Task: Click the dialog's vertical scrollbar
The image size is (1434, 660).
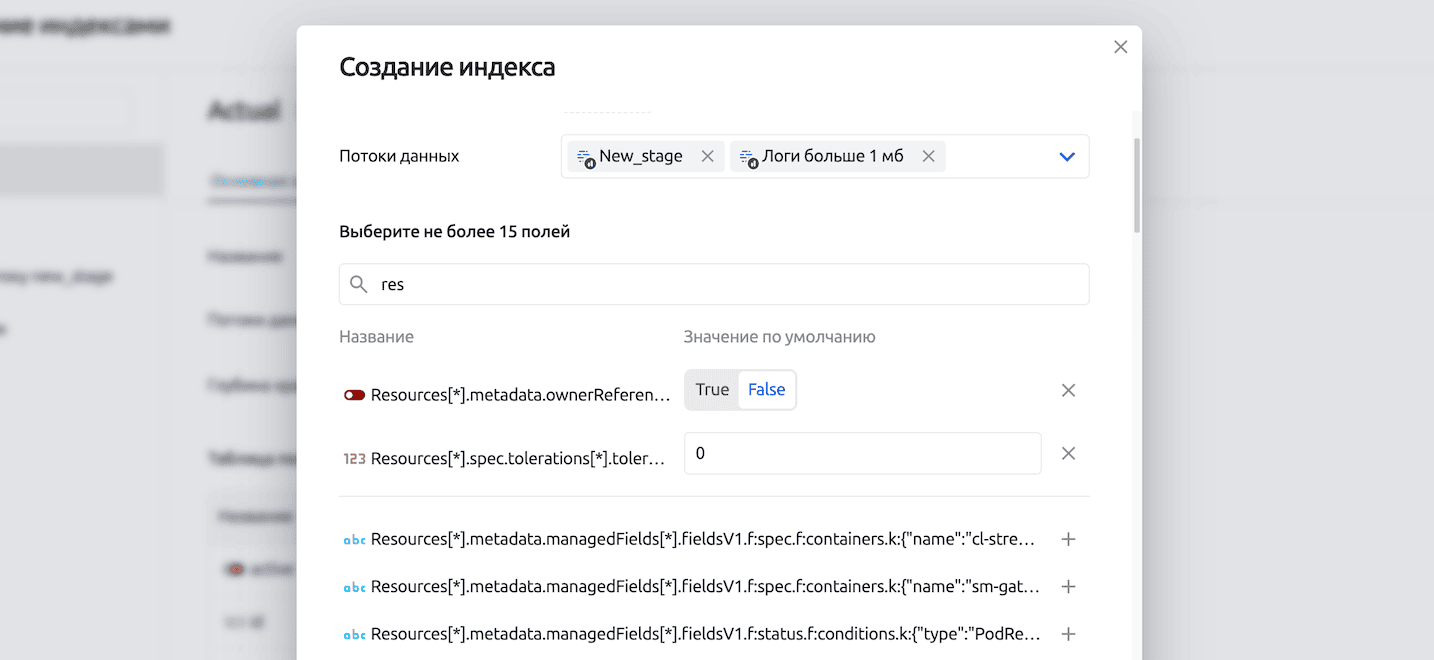Action: pos(1137,185)
